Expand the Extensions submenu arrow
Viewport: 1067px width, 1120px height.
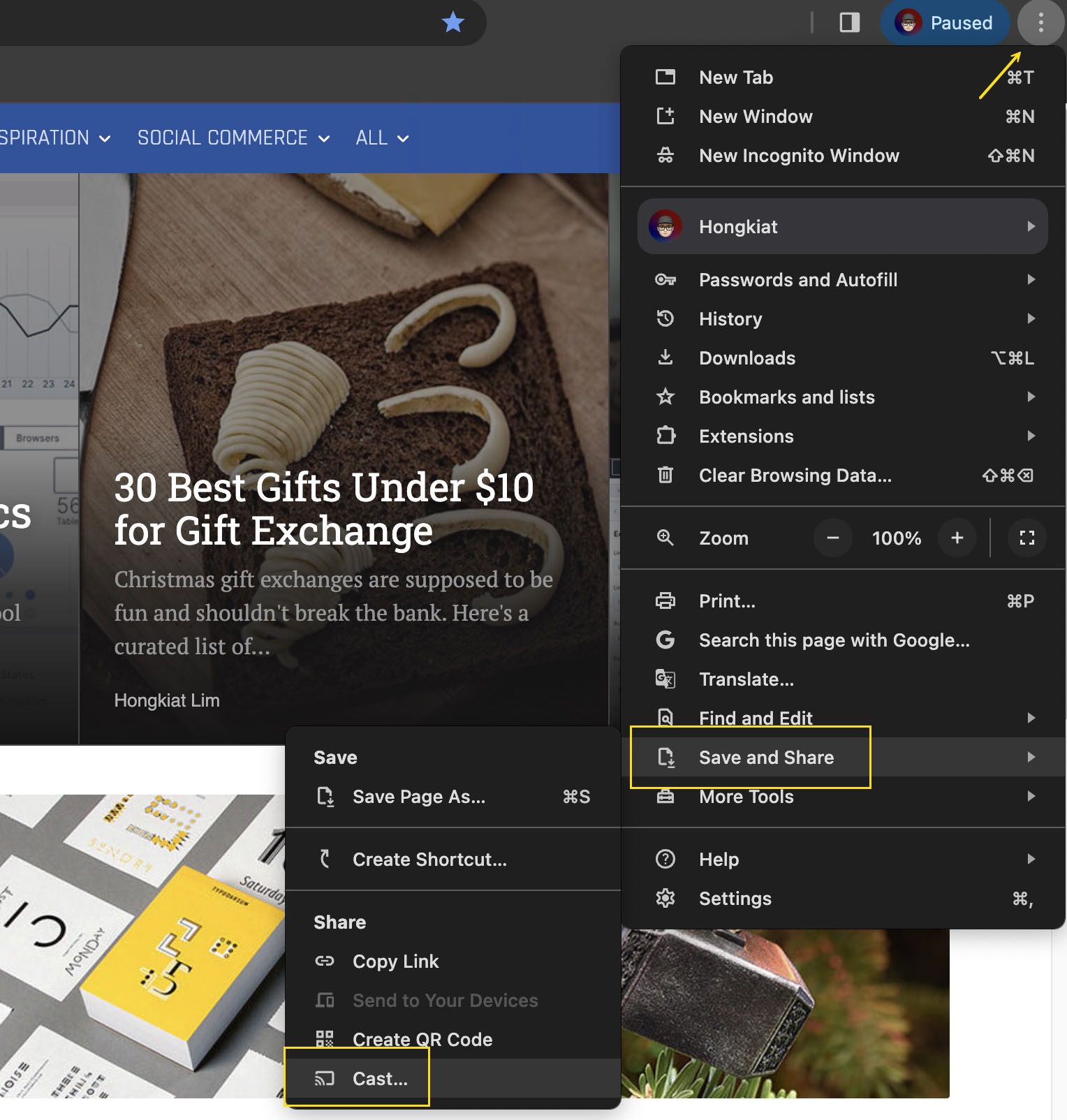click(1031, 436)
